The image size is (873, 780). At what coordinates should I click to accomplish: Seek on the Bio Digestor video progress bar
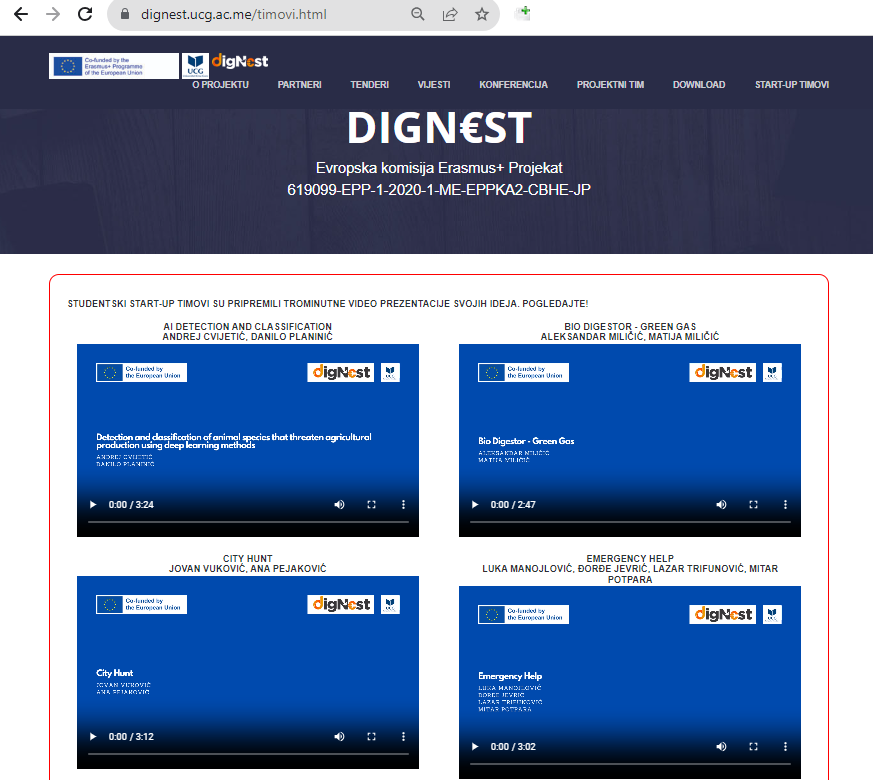pos(630,522)
